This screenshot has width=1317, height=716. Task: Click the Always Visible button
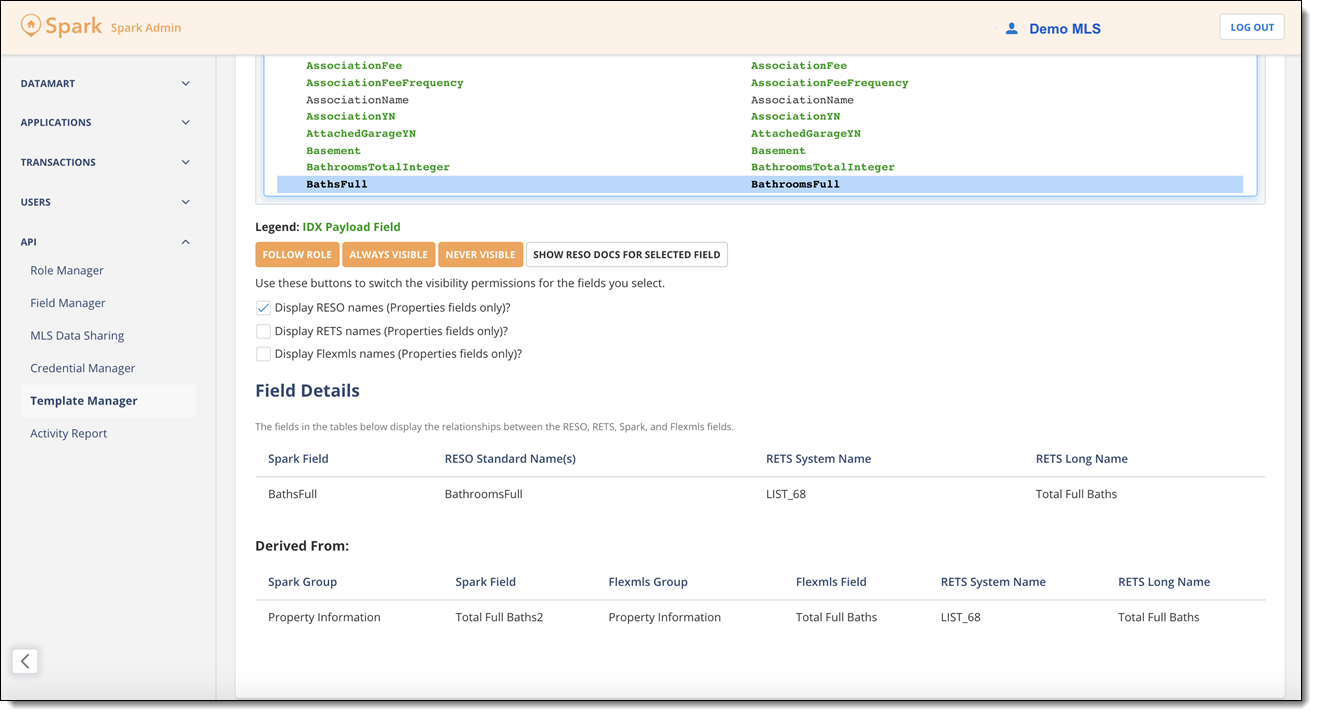[x=388, y=255]
